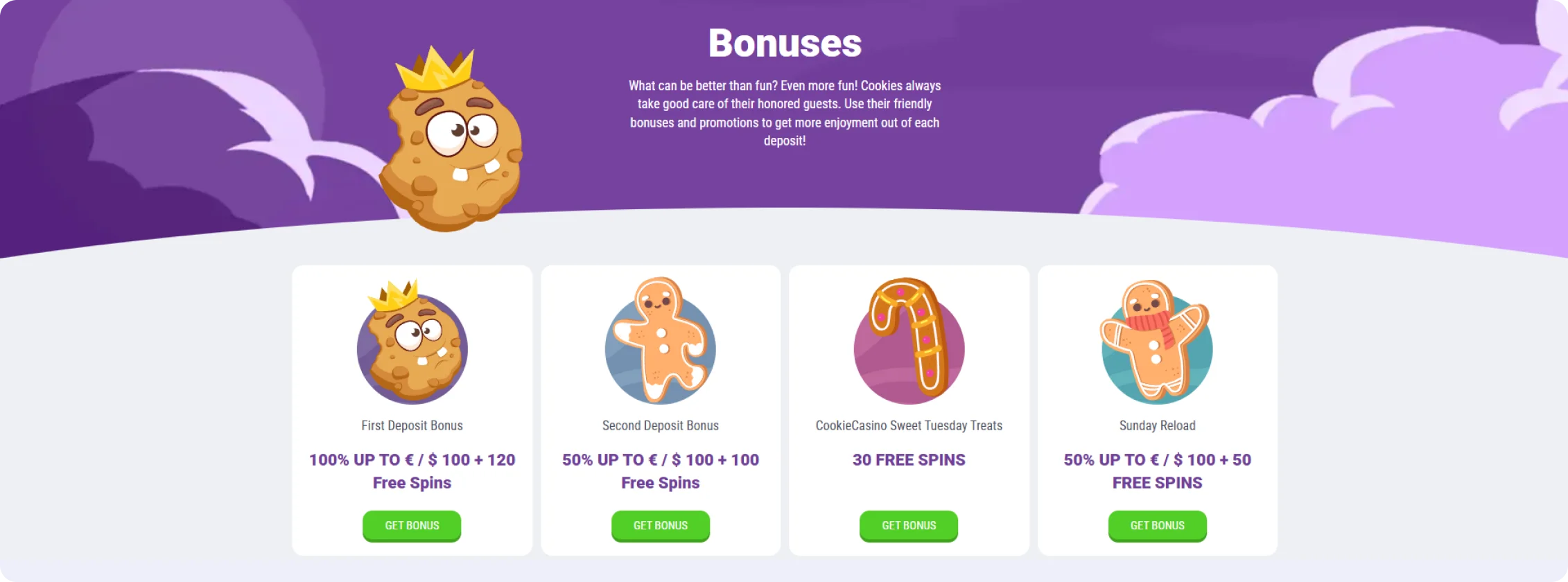
Task: Click the 50% + 50 FREE SPINS offer
Action: click(x=1157, y=471)
